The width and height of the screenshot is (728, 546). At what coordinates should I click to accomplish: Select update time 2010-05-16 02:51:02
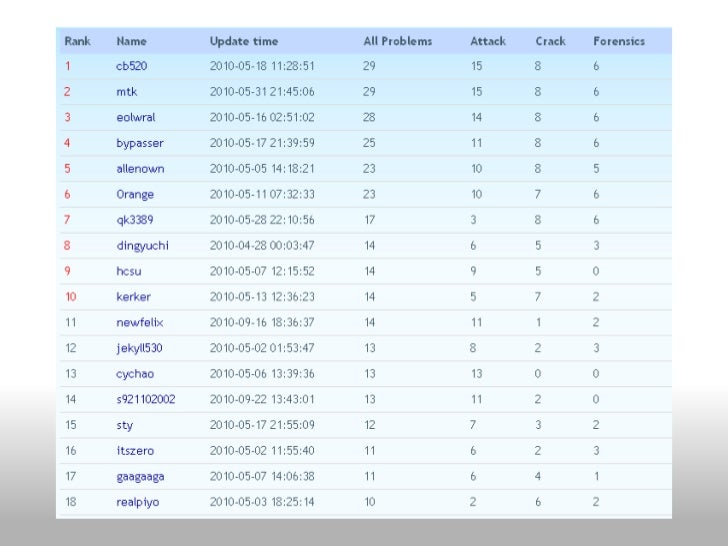click(262, 117)
